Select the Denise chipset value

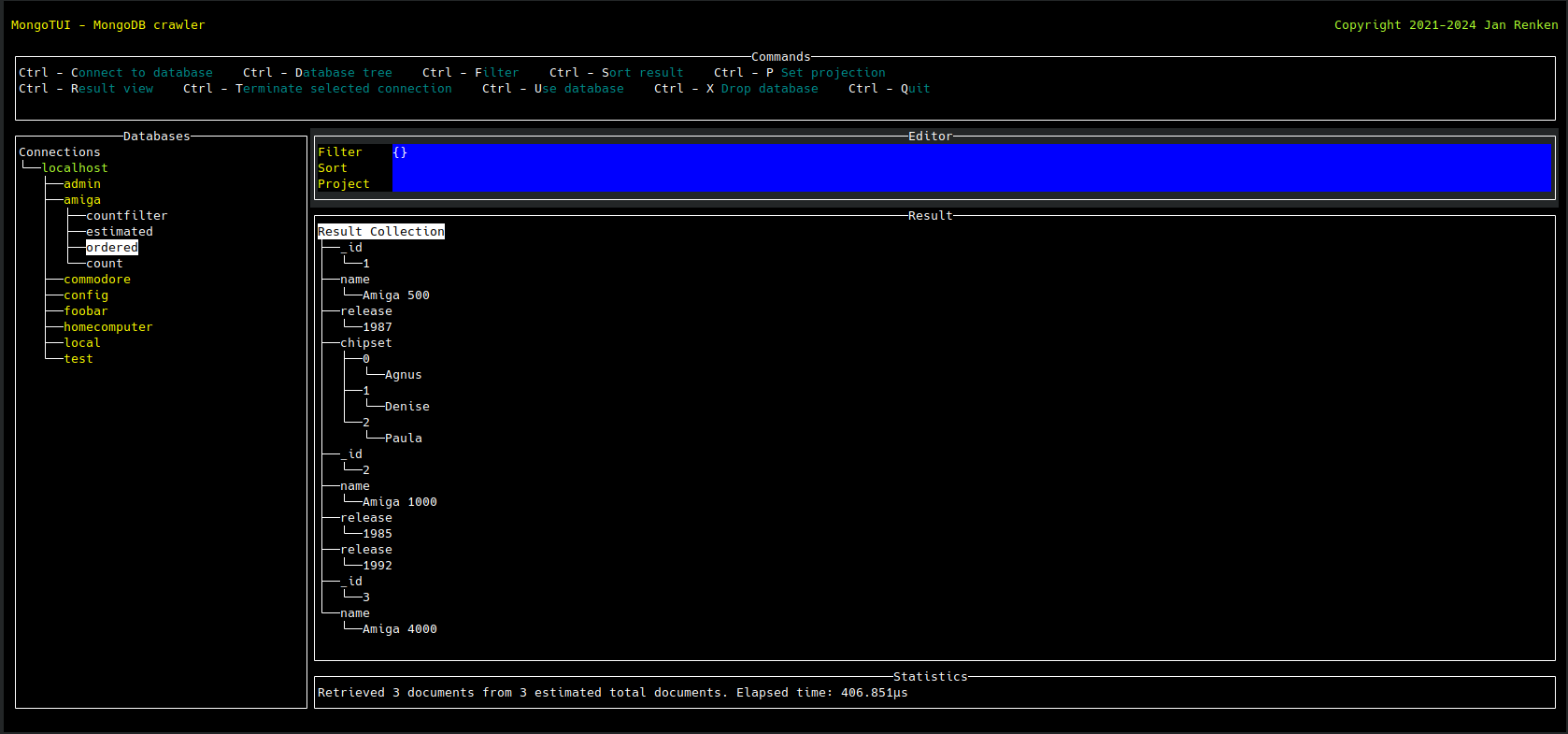point(407,407)
